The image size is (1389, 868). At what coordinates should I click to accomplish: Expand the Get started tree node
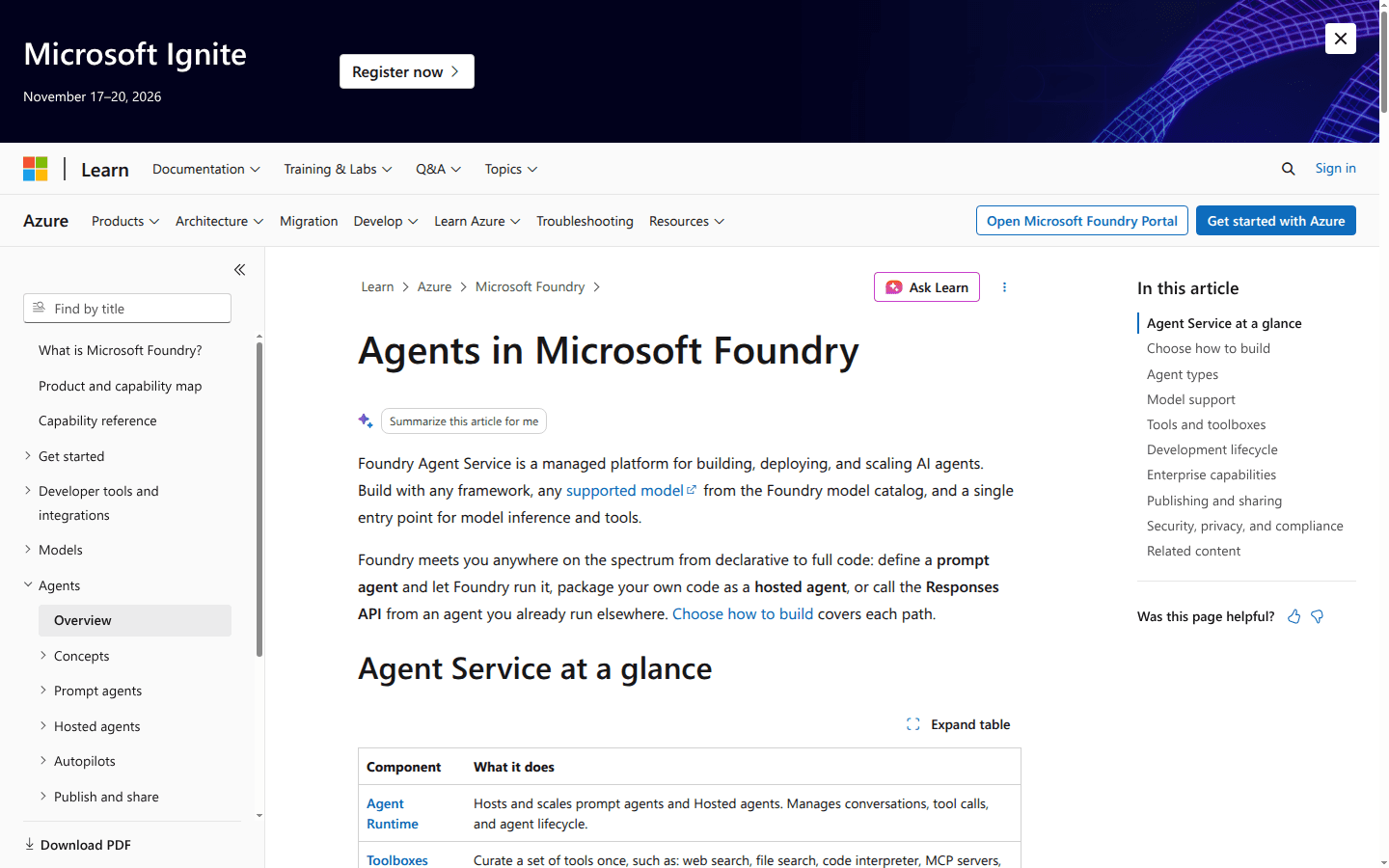coord(28,455)
